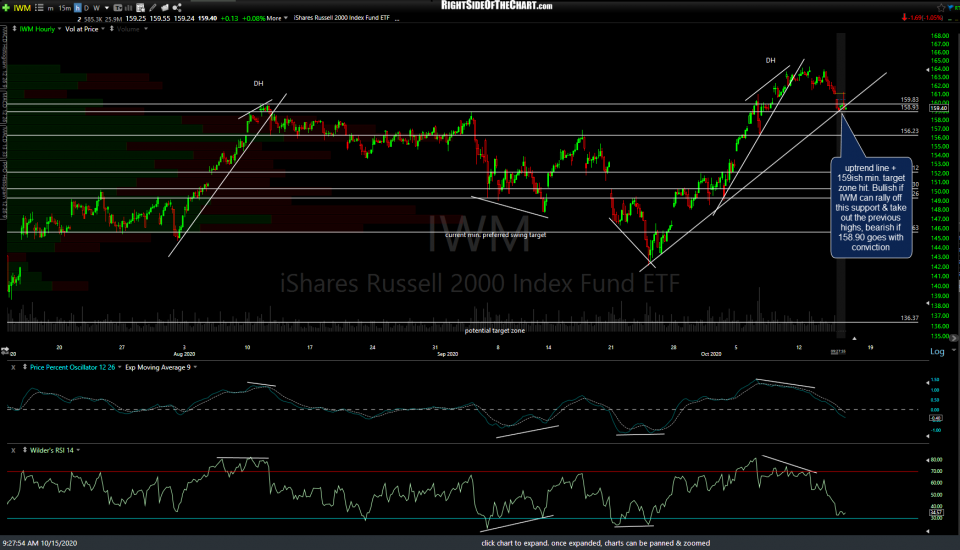The height and width of the screenshot is (550, 960).
Task: Open the Volume indicator dropdown
Action: 146,29
